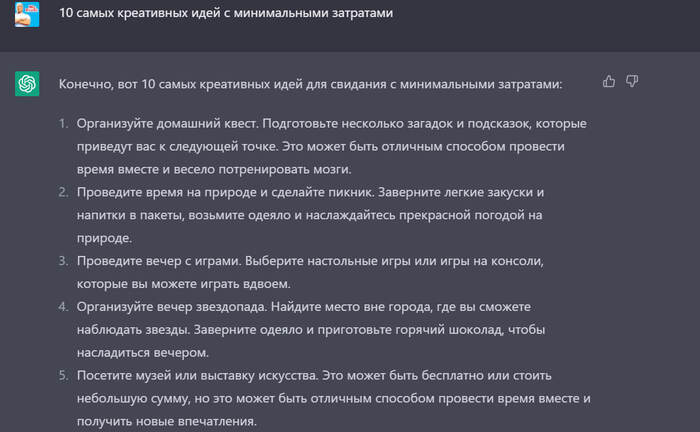Image resolution: width=700 pixels, height=432 pixels.
Task: Click list number 2 marker
Action: (x=62, y=192)
